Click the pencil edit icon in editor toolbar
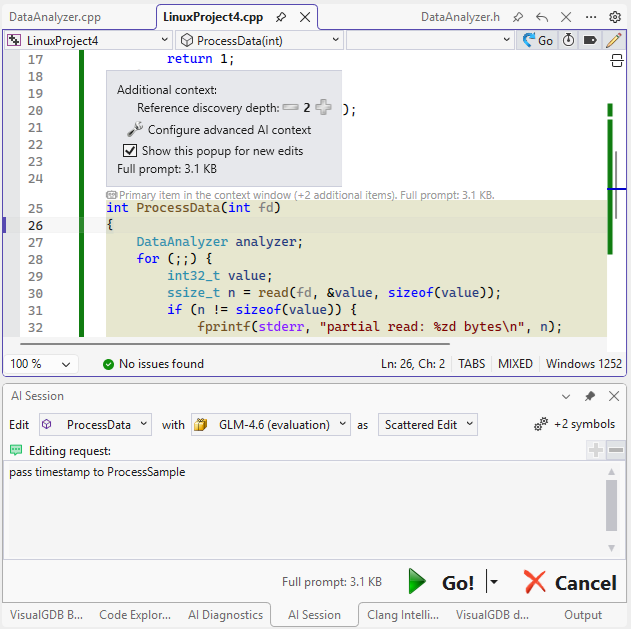Screen dimensions: 631x629 point(613,40)
